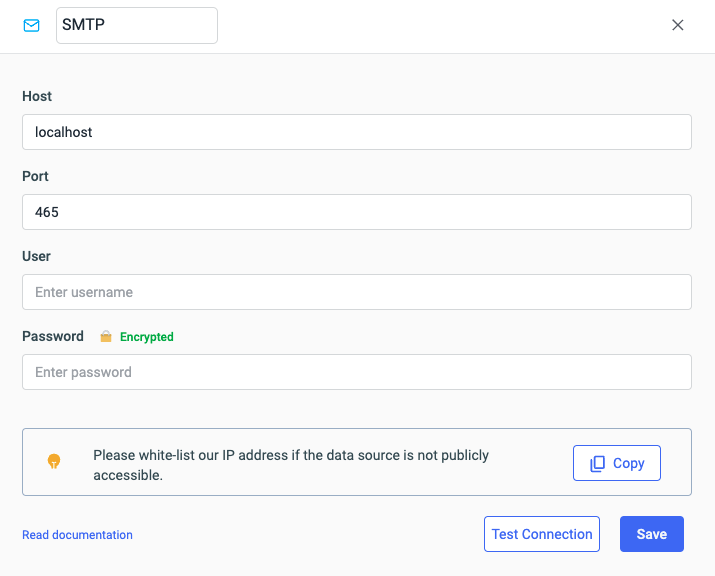715x576 pixels.
Task: Copy the IP address with Copy button
Action: pyautogui.click(x=617, y=463)
